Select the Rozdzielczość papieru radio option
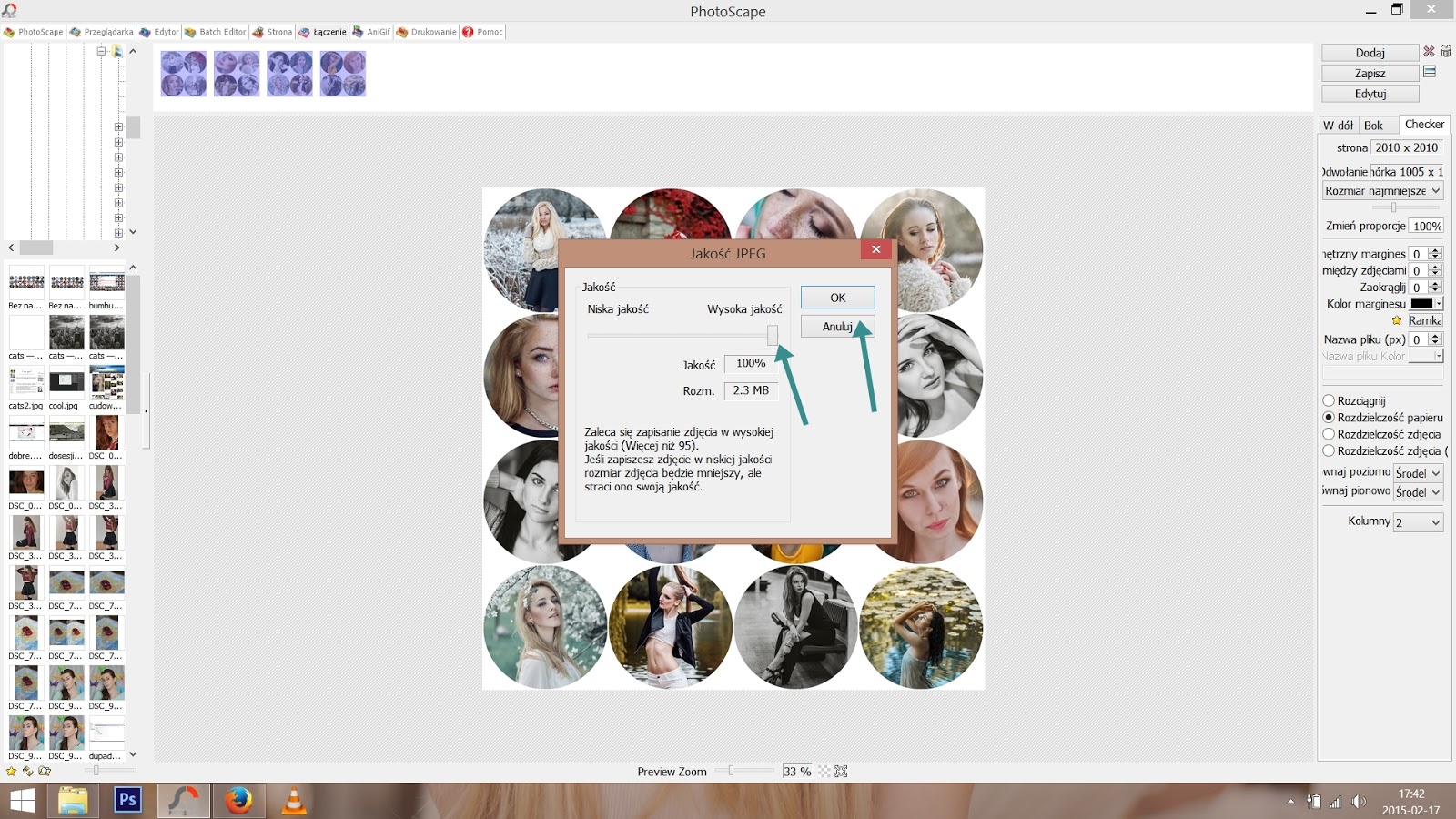Screen dimensions: 1456x819 (x=1329, y=417)
